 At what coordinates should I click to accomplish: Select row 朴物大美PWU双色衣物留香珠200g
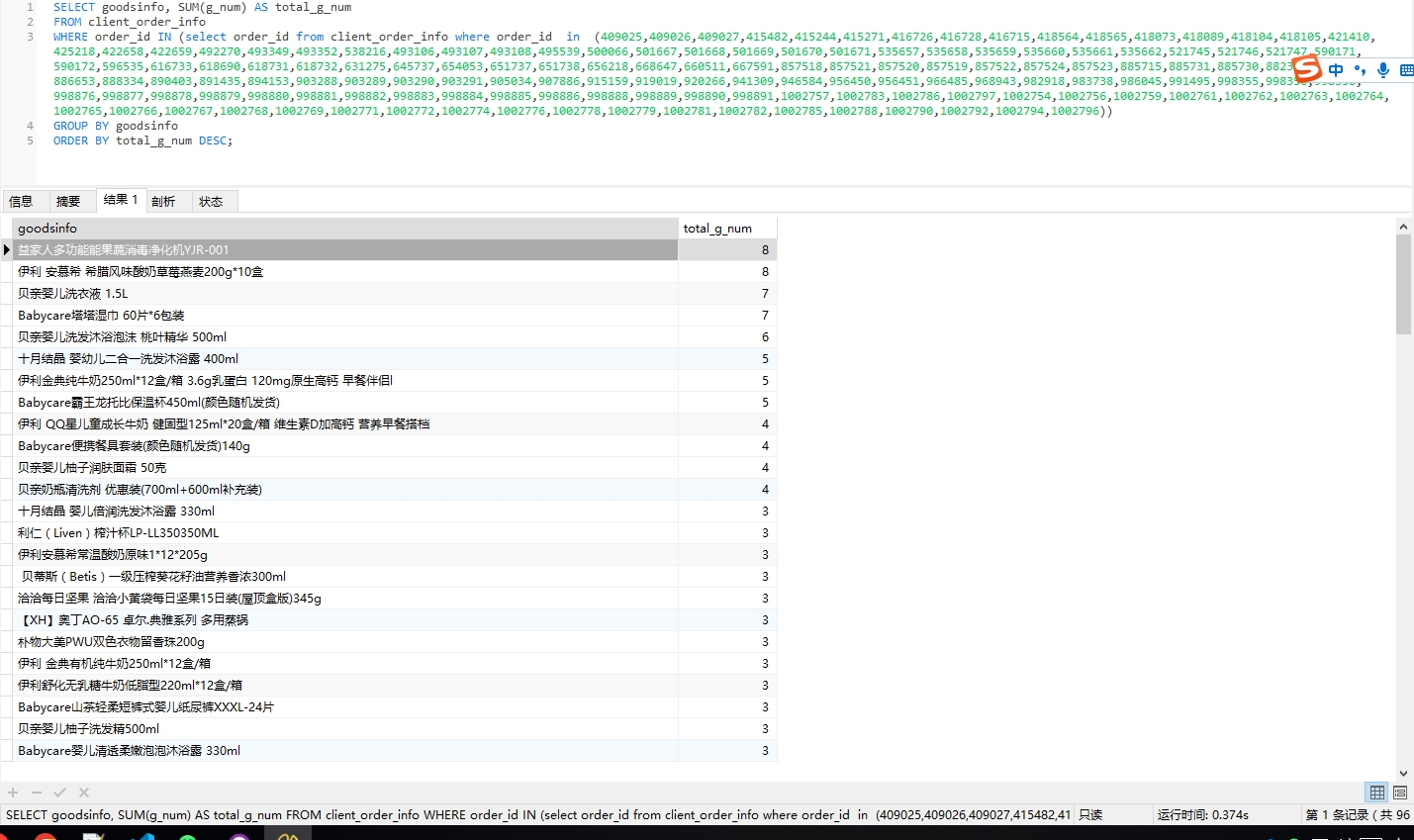(x=345, y=642)
